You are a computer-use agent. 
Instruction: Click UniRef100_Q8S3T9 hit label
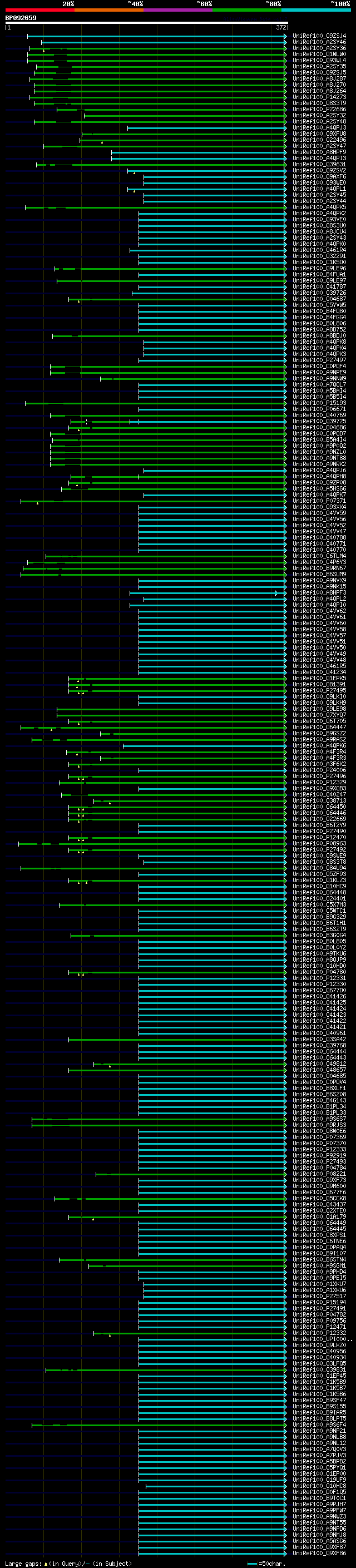(x=319, y=103)
